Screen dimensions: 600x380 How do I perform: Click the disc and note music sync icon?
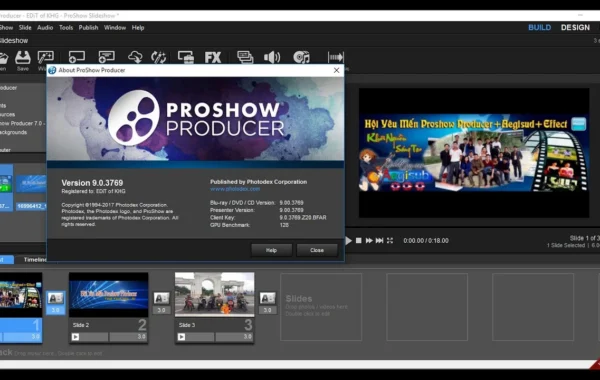(x=301, y=57)
